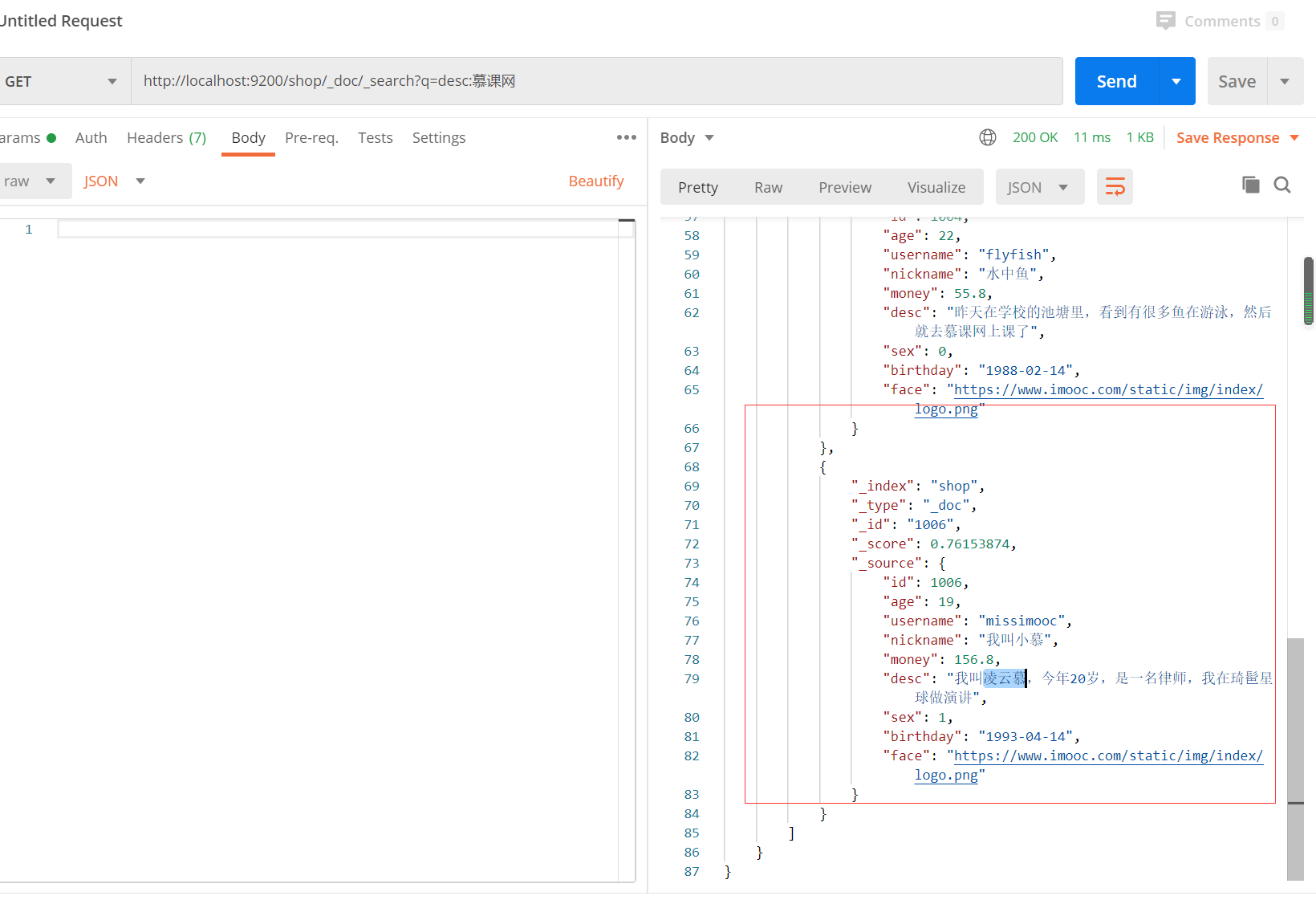Click the 11 ms response time

point(1092,137)
